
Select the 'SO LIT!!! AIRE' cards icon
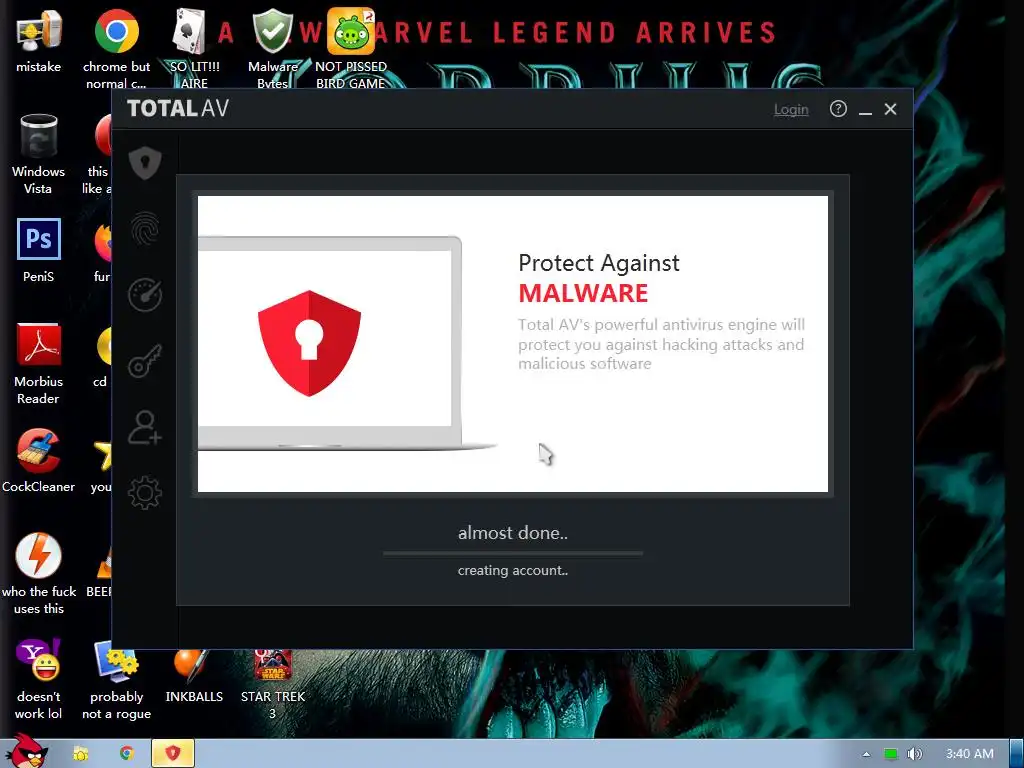[x=194, y=49]
